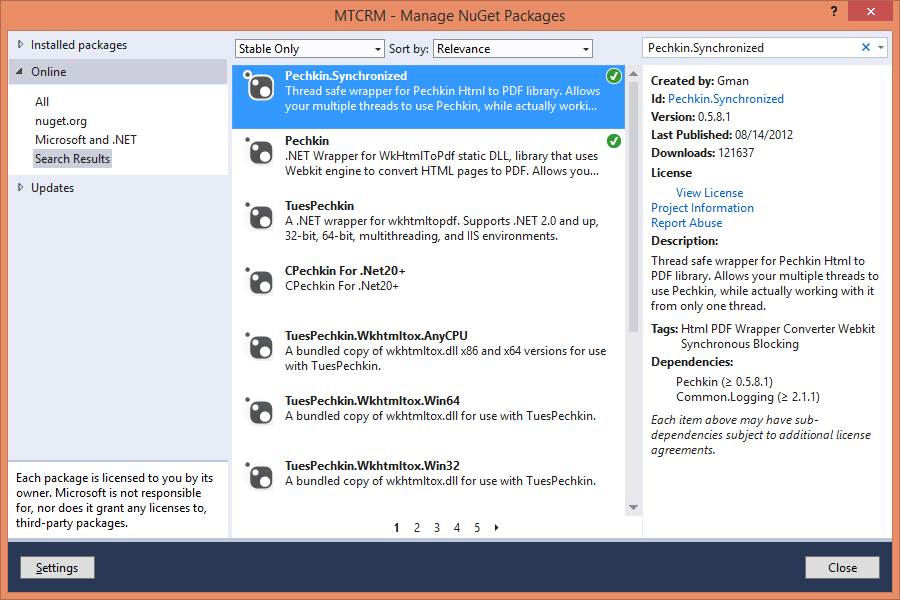This screenshot has height=600, width=900.
Task: Open the Stable Only dropdown
Action: click(309, 49)
